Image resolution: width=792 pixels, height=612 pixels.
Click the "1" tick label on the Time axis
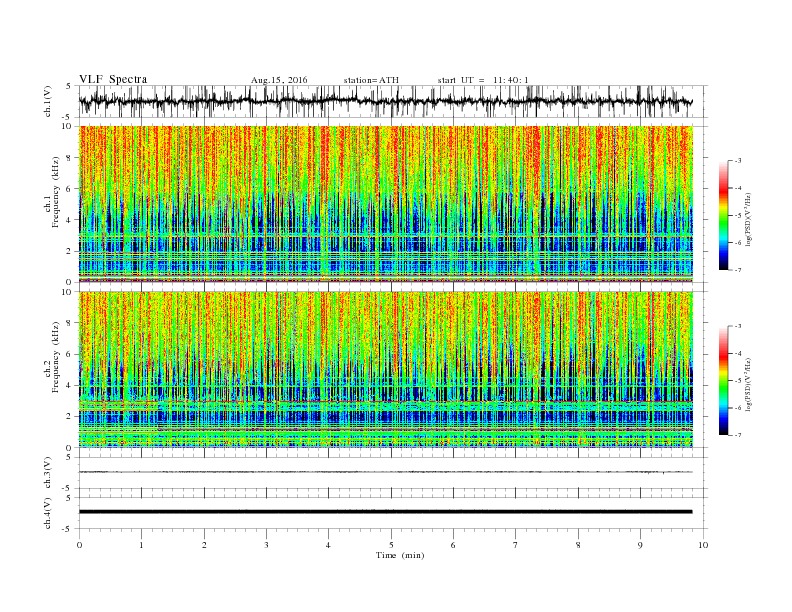(x=141, y=545)
